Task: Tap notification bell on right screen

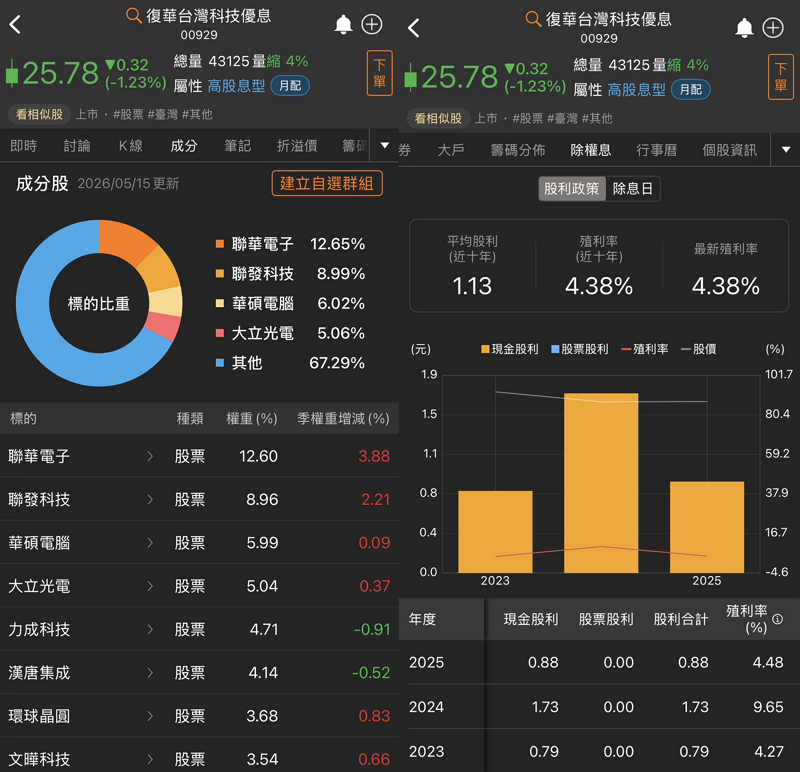Action: [x=744, y=28]
